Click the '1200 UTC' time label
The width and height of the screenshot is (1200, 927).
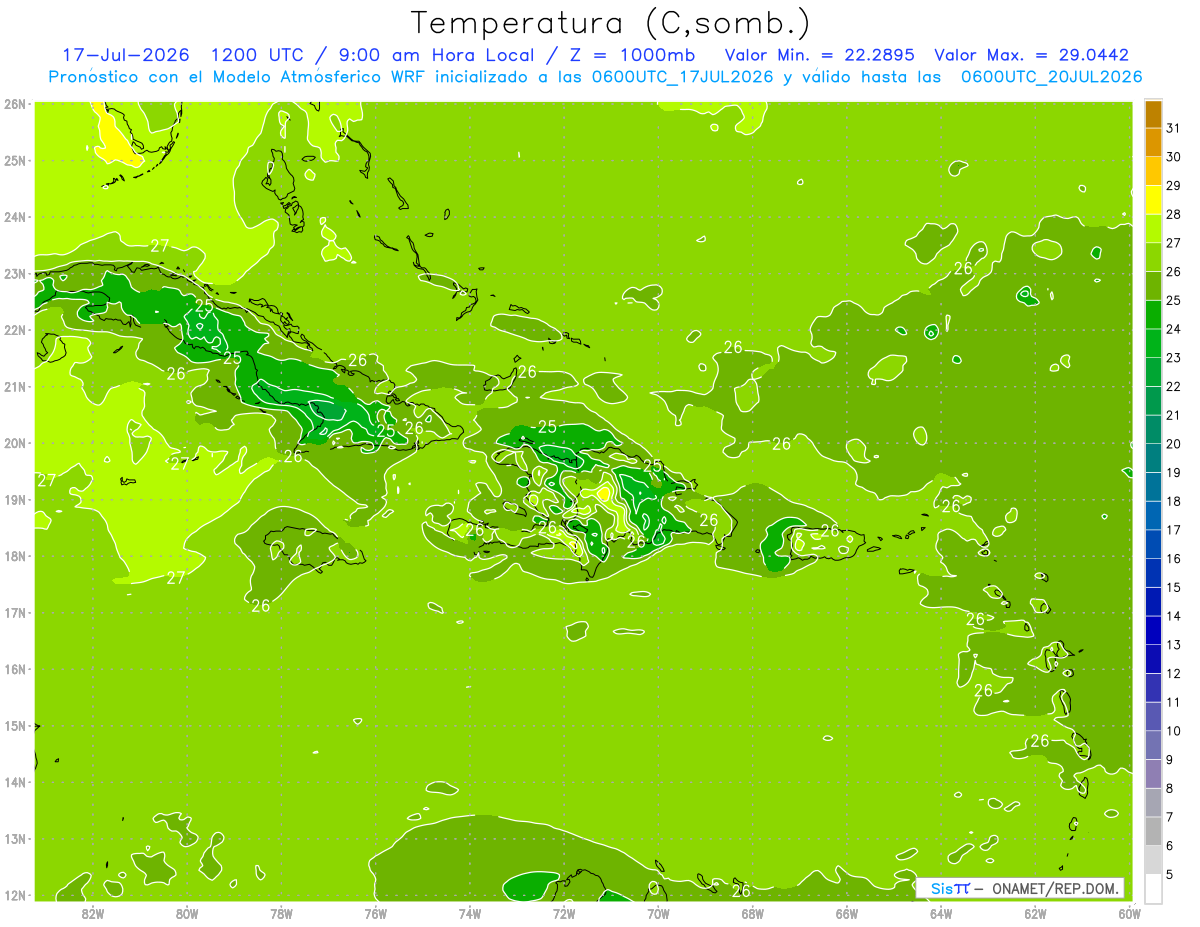[258, 55]
